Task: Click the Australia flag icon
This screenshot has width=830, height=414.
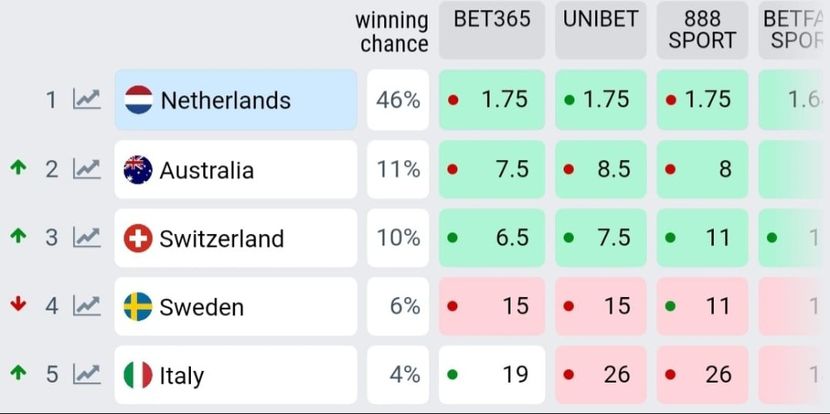Action: pos(138,170)
